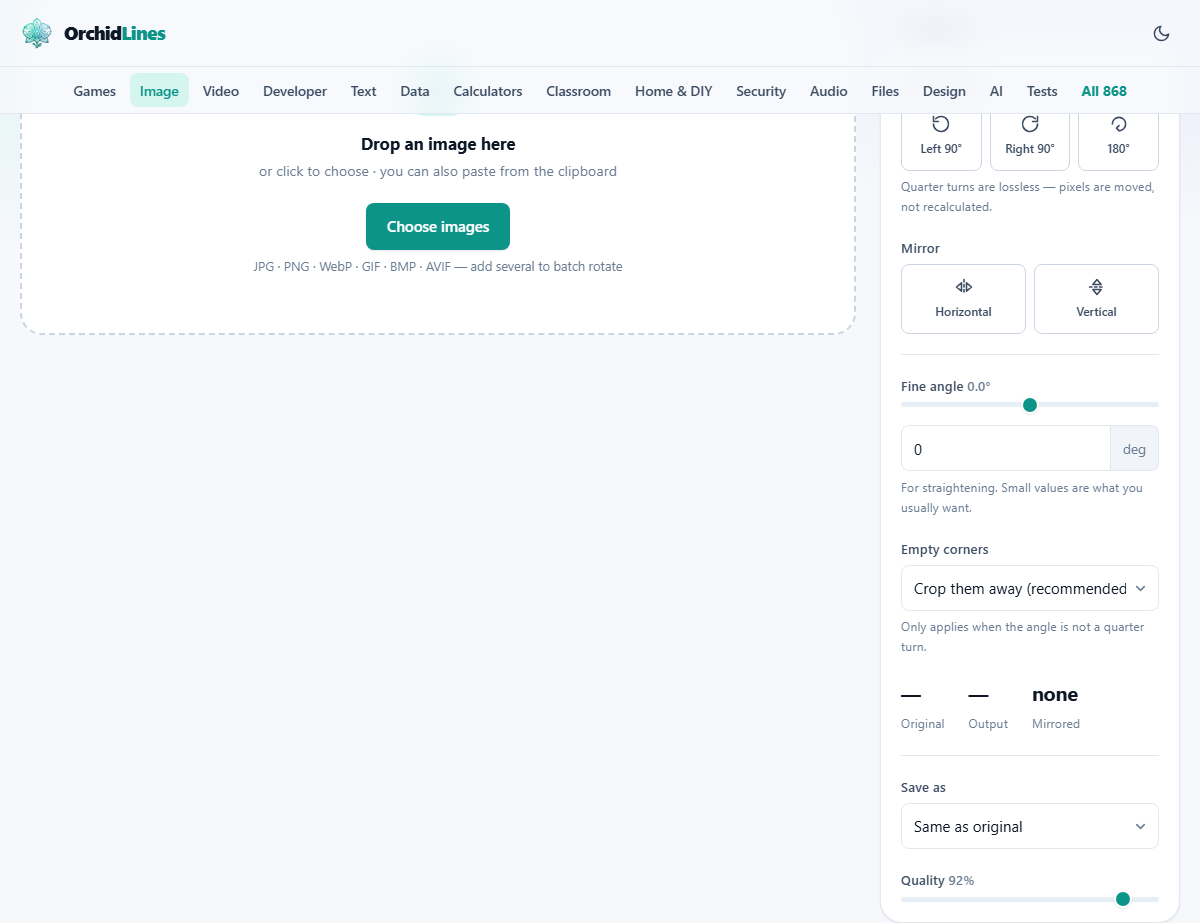
Task: Open the Developer category
Action: [295, 91]
